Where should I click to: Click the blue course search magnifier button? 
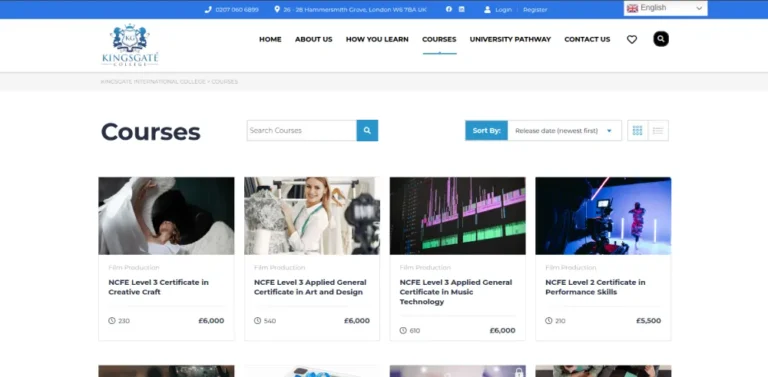367,131
